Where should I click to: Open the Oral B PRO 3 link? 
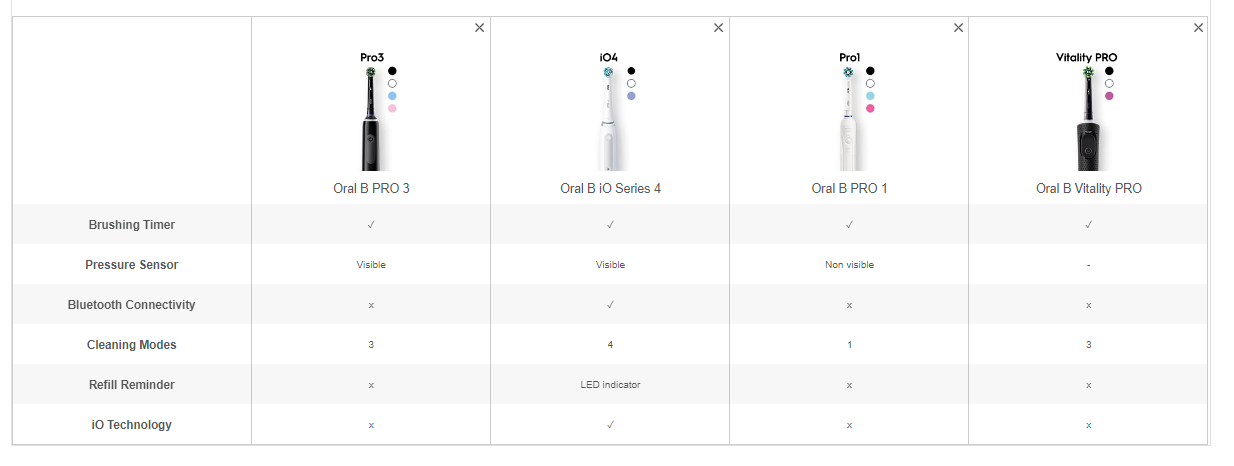point(371,188)
